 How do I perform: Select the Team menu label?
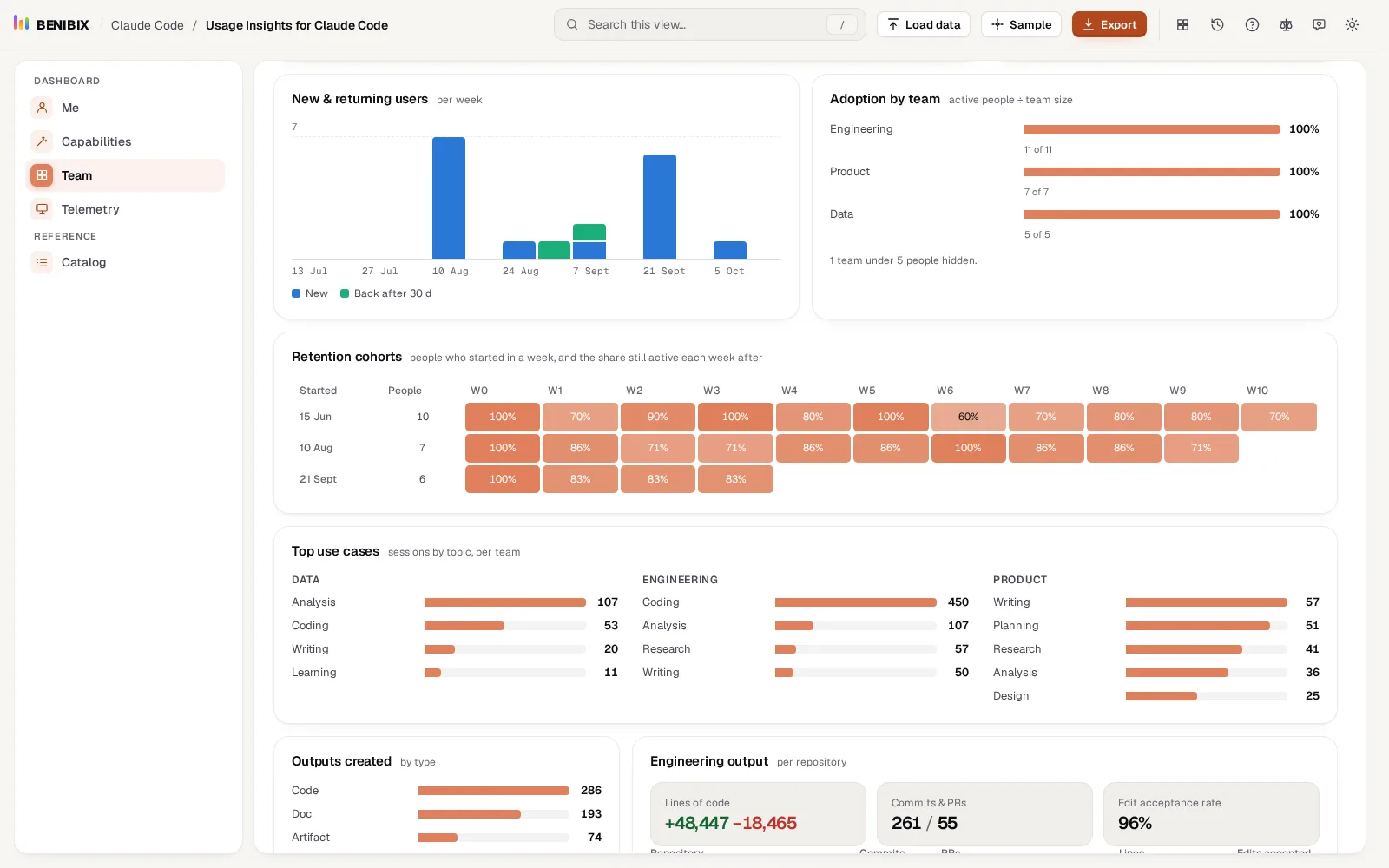pyautogui.click(x=76, y=175)
